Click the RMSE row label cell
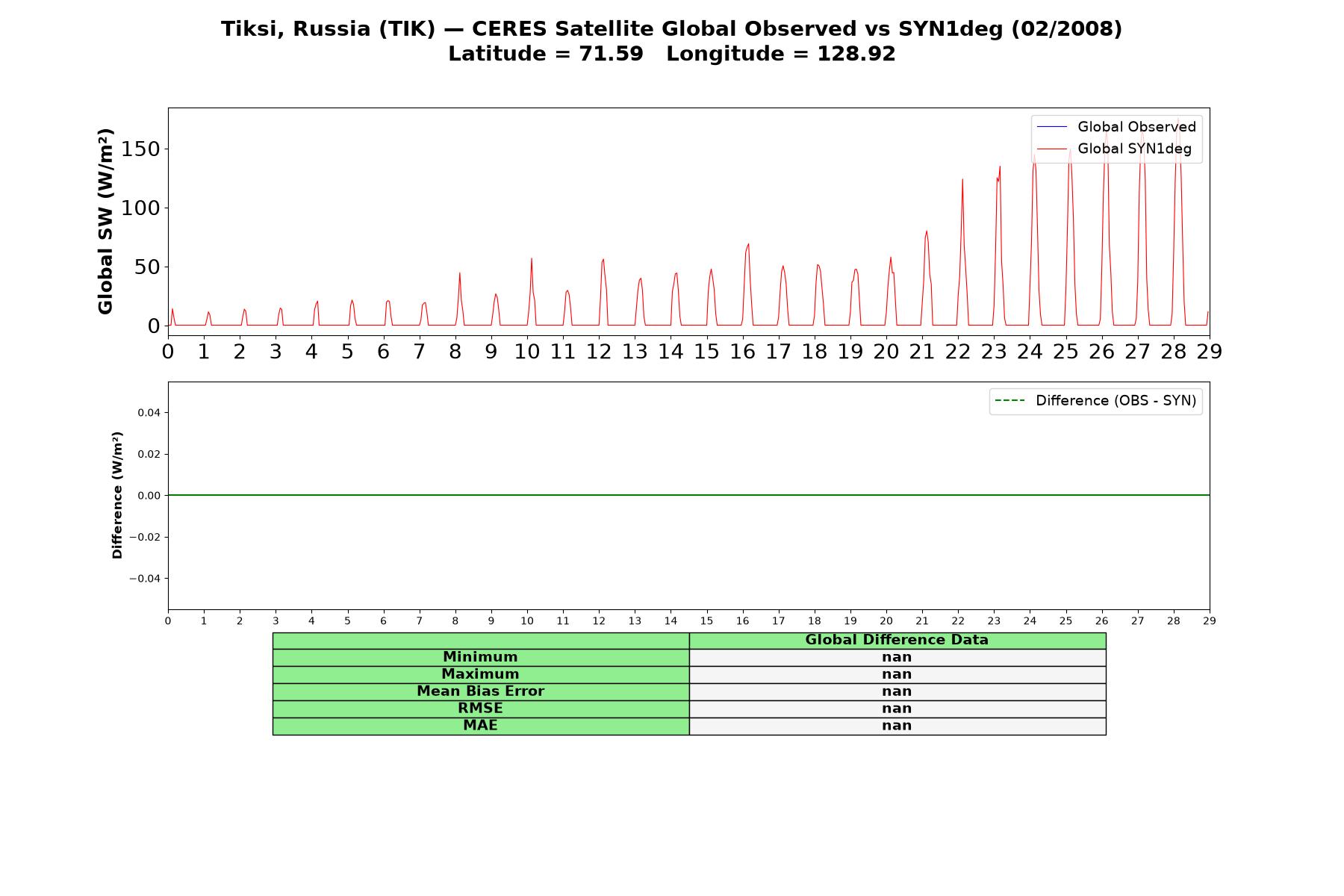This screenshot has height=896, width=1344. 480,709
